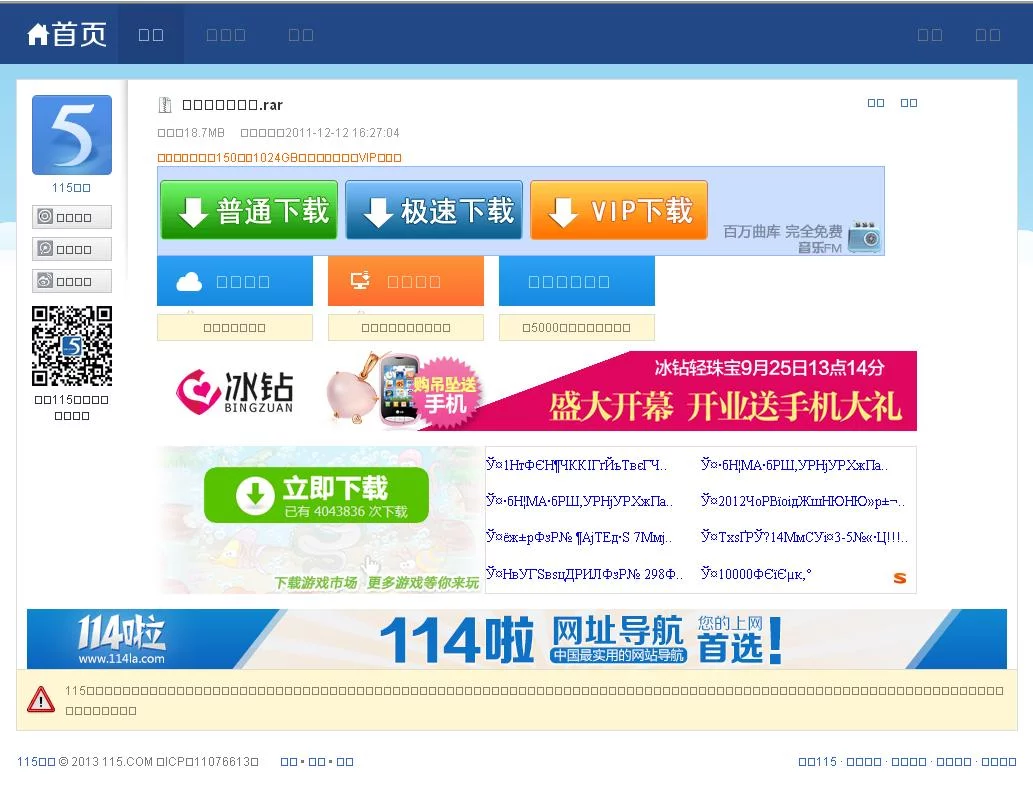
Task: Click 普通下载 green download button
Action: click(249, 210)
